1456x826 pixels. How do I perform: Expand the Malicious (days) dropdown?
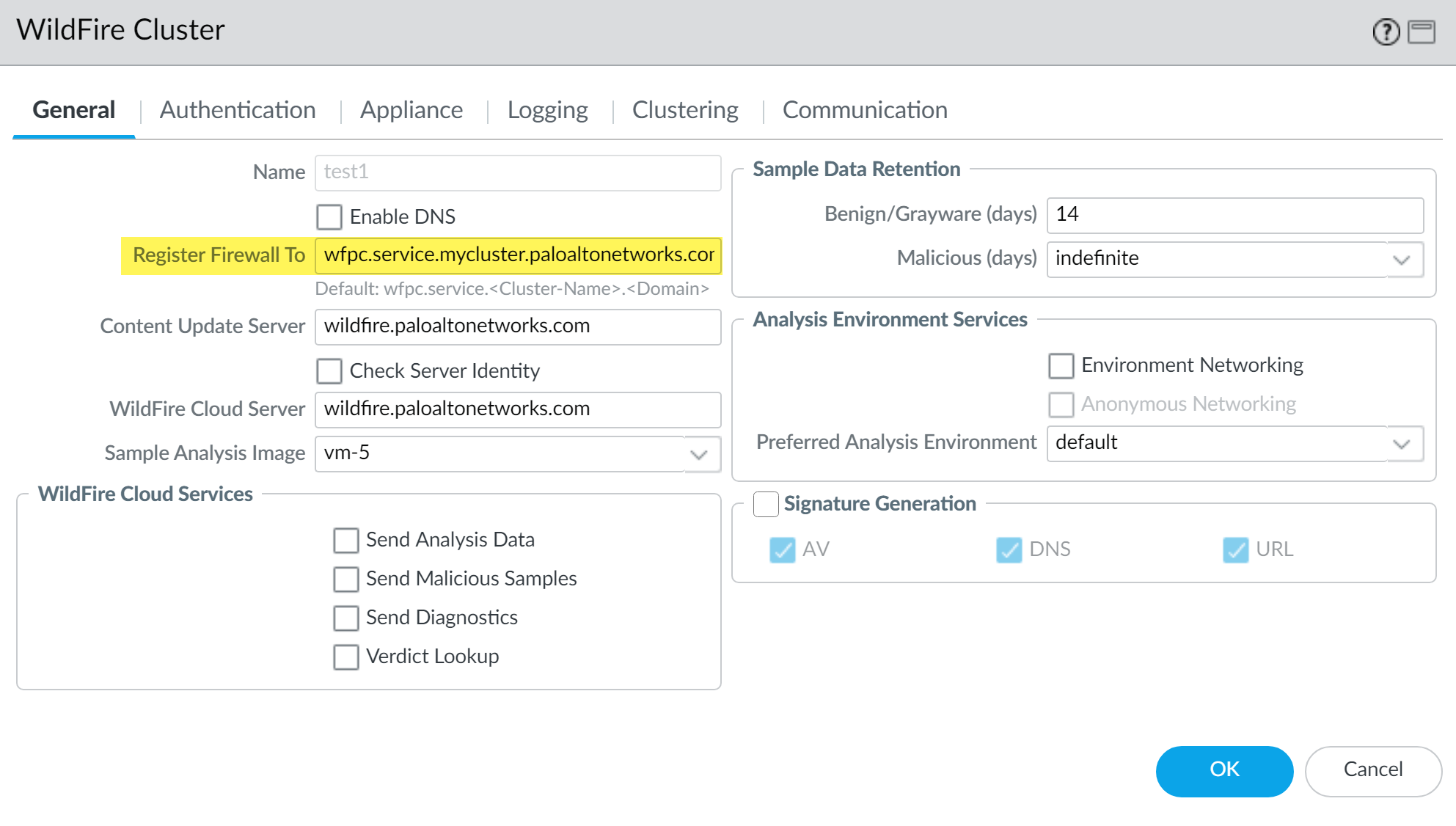coord(1401,260)
